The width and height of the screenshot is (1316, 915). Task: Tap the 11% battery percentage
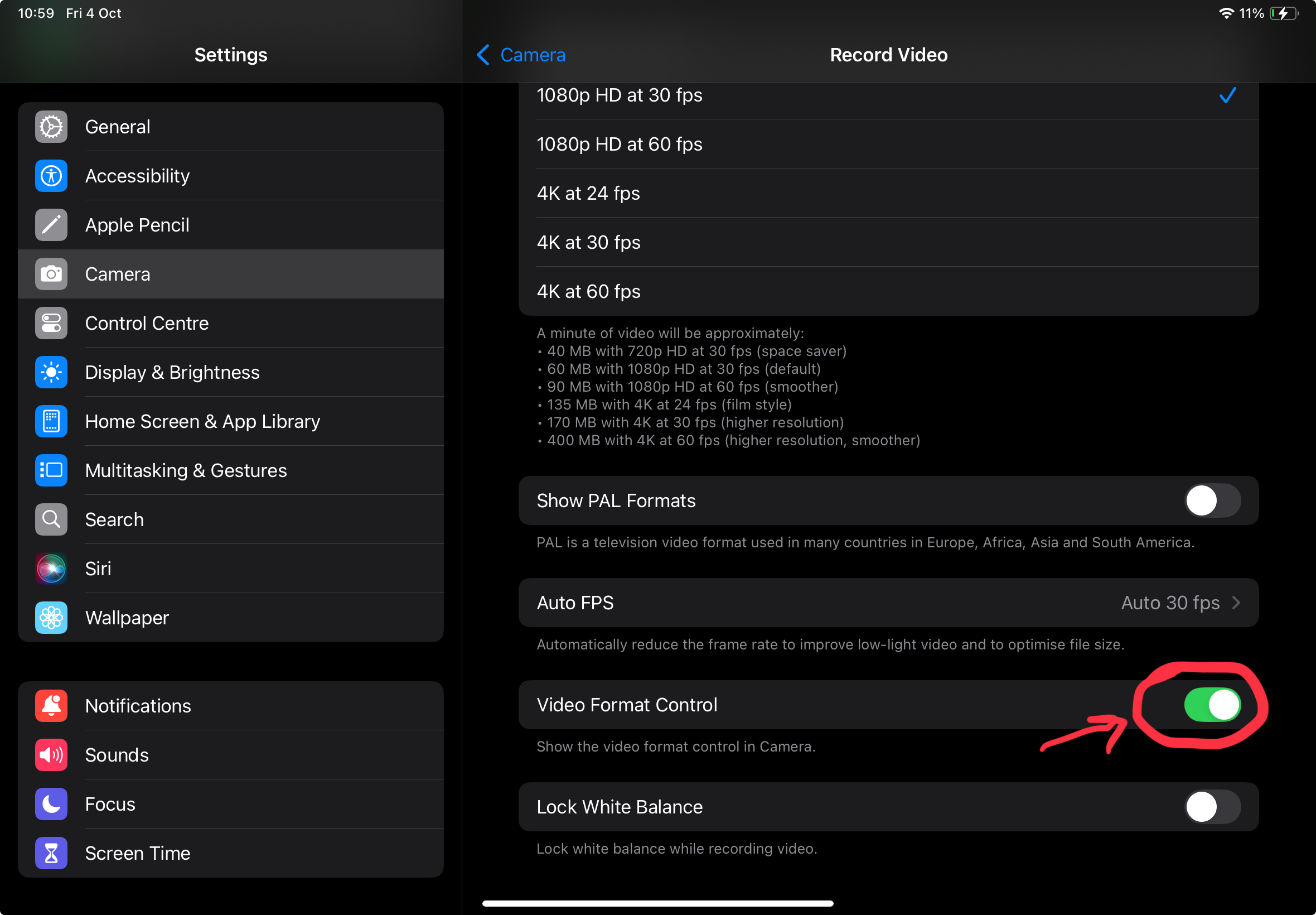click(x=1251, y=13)
